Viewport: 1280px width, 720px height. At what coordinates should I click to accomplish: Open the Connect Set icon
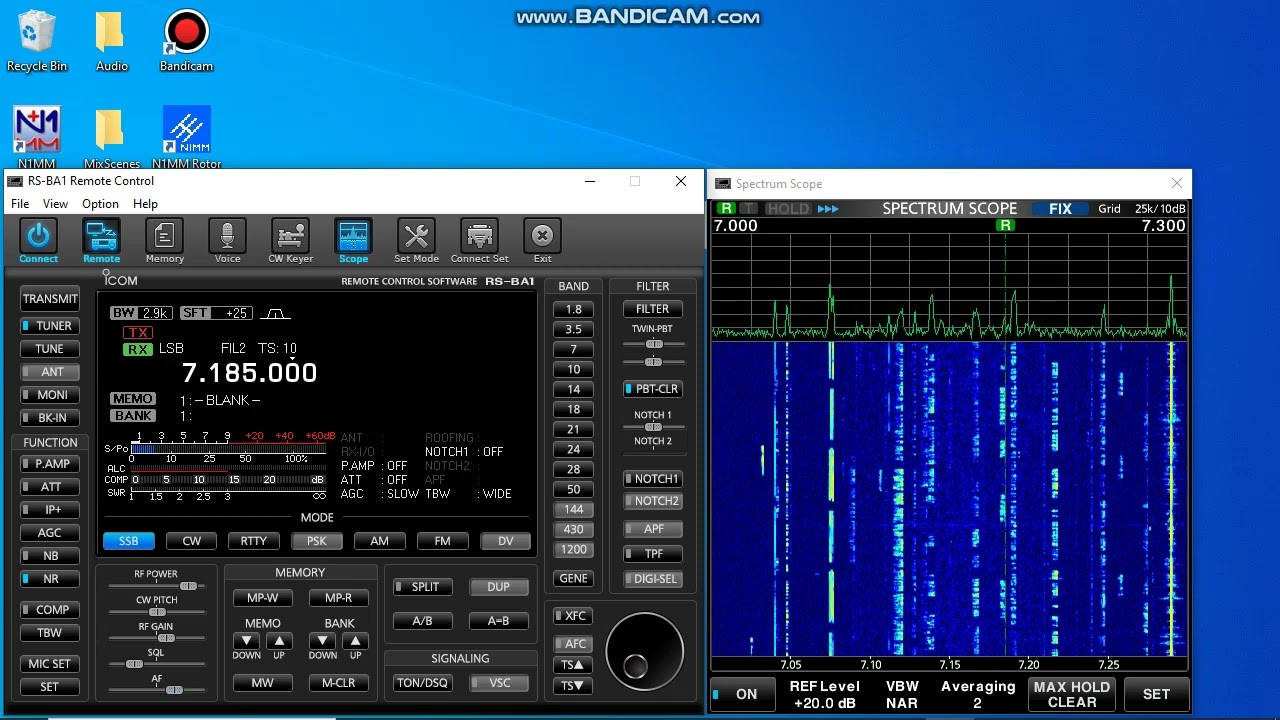[479, 236]
